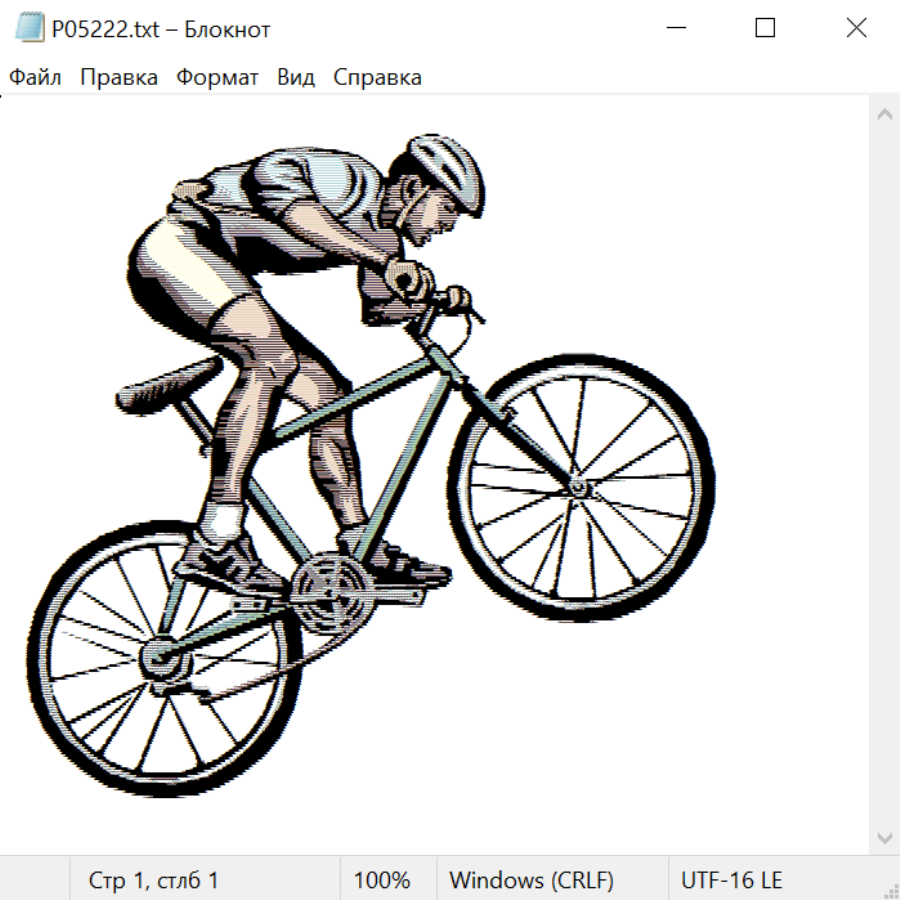Image resolution: width=900 pixels, height=900 pixels.
Task: Close the P05222.txt Notepad window
Action: (856, 29)
